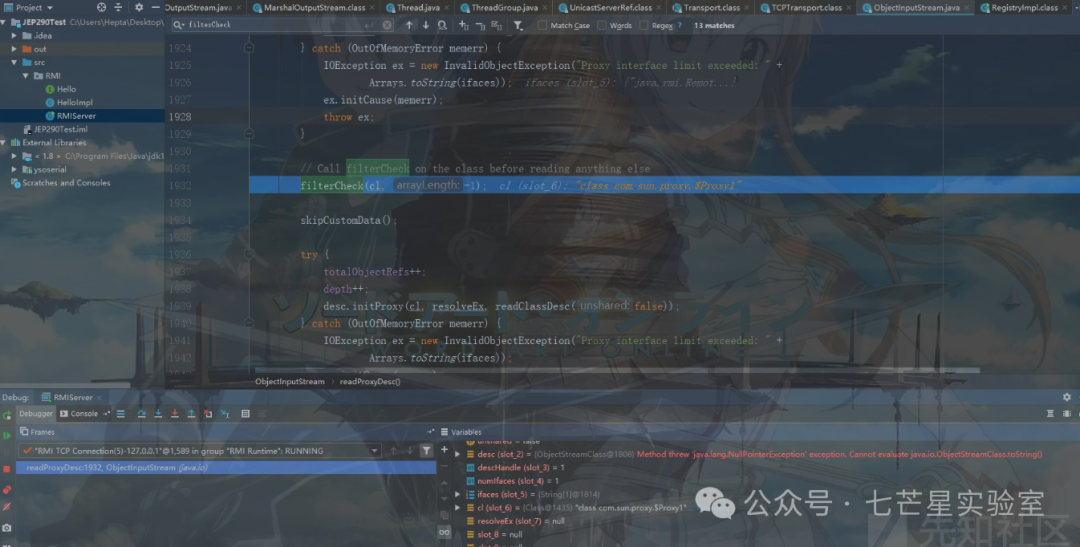Expand the ysoserial library
Viewport: 1080px width, 547px height.
point(14,169)
